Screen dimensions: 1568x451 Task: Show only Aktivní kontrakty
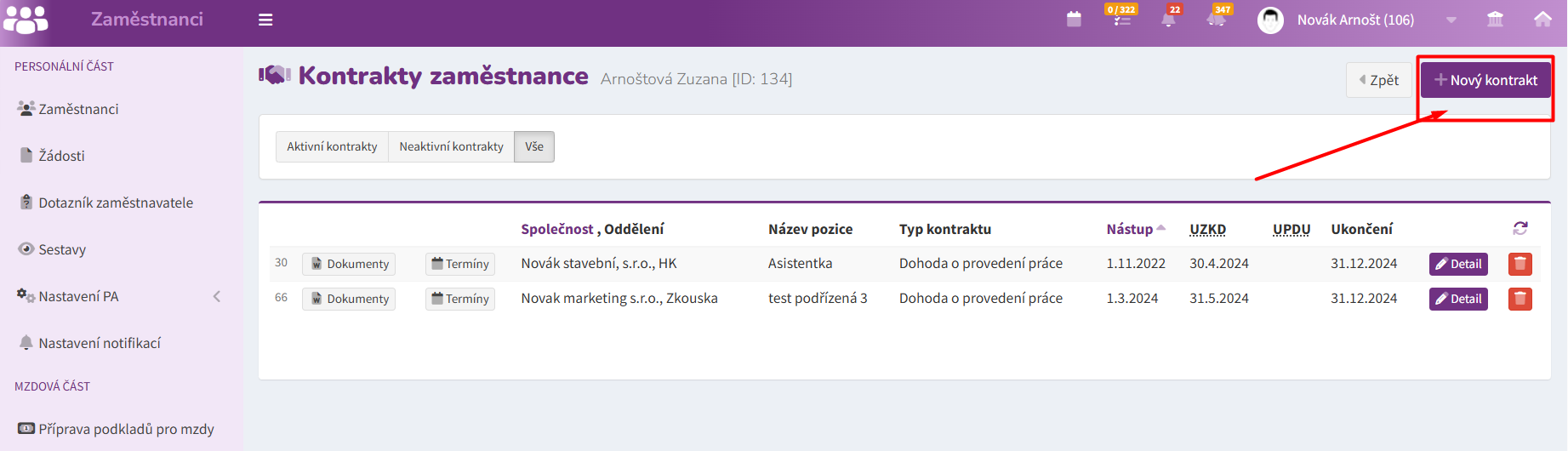coord(332,146)
